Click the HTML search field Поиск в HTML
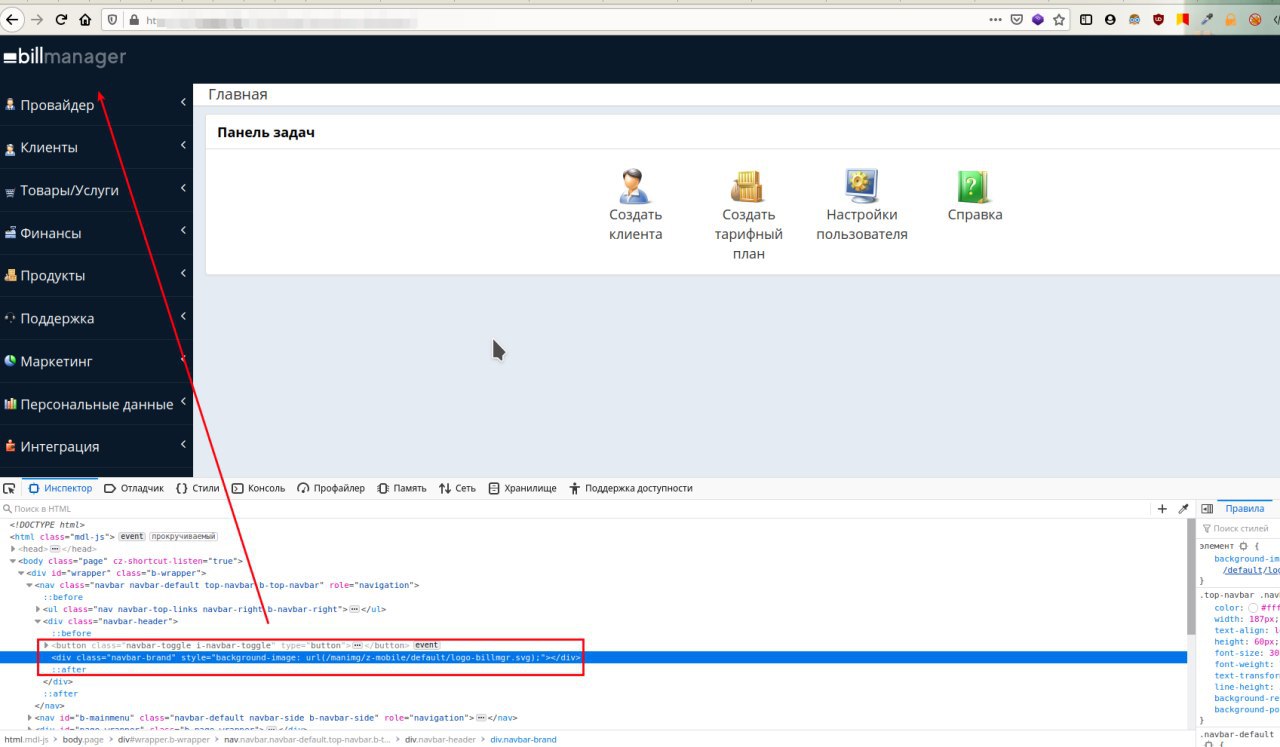 coord(575,509)
